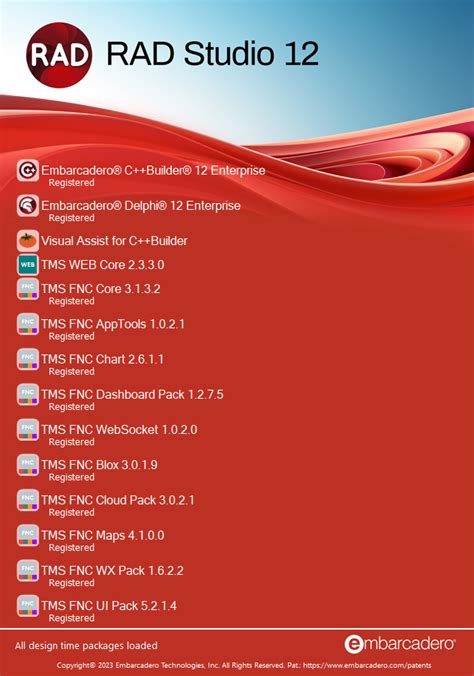Viewport: 474px width, 676px height.
Task: Click the TMS FNC Chart icon
Action: (x=28, y=360)
